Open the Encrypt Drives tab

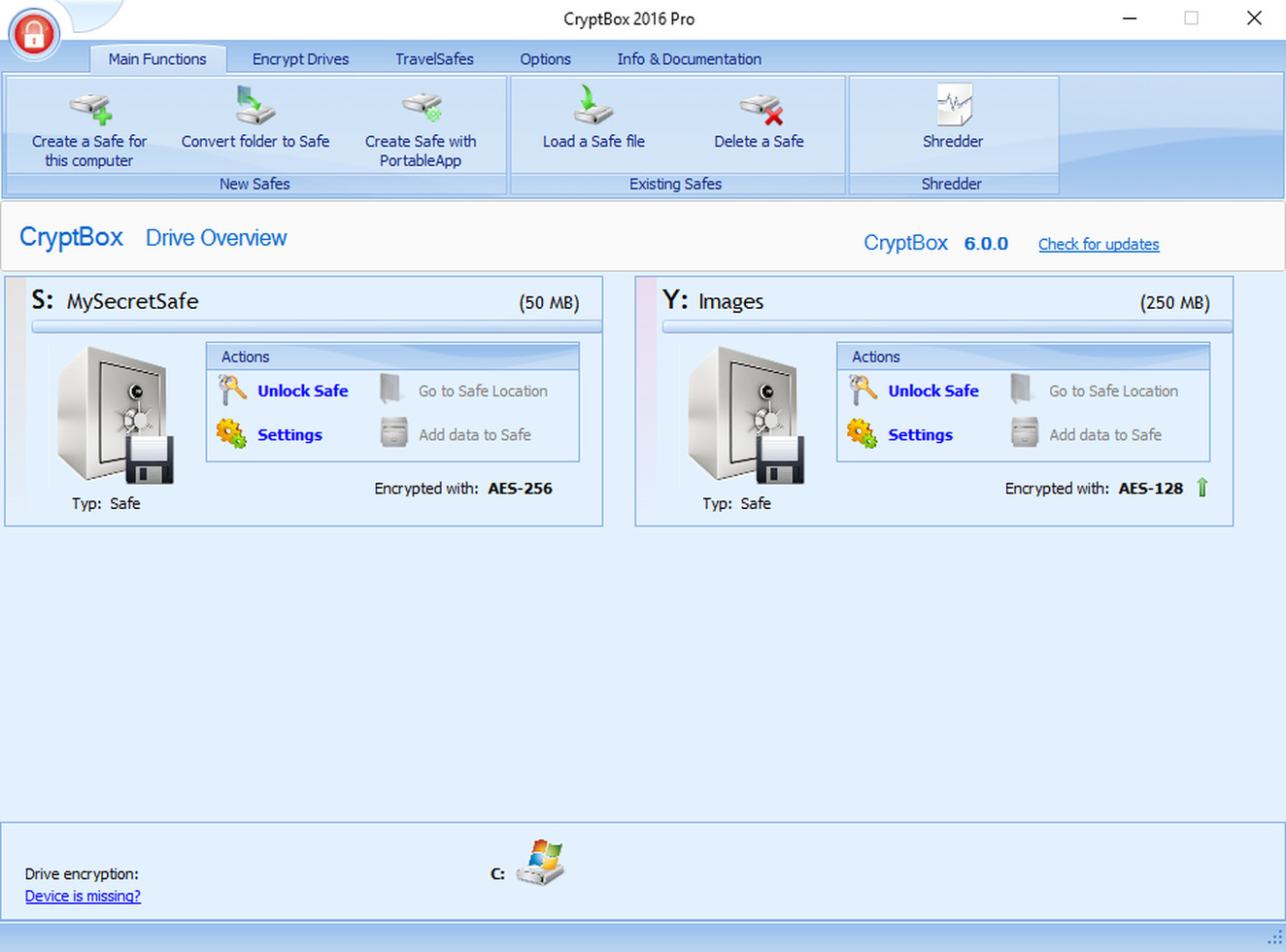coord(300,58)
